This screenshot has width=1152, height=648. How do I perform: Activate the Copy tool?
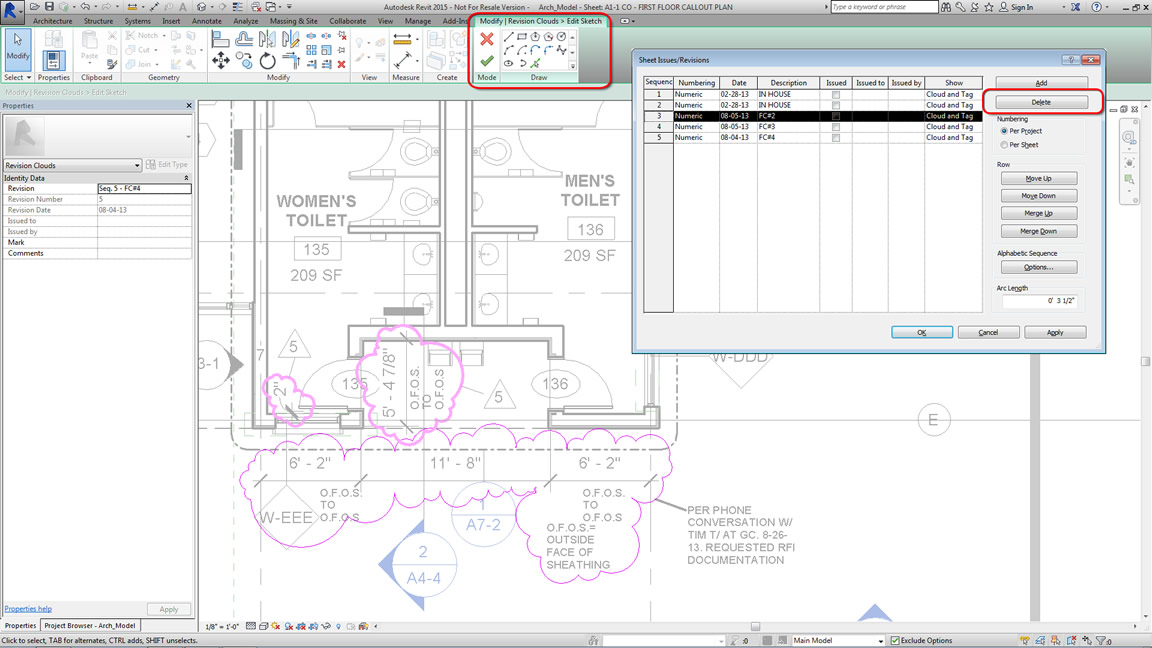(x=244, y=60)
